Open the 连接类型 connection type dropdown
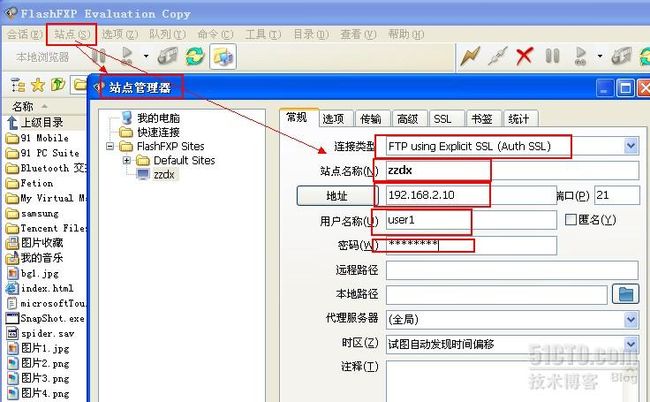This screenshot has height=402, width=650. coord(631,146)
